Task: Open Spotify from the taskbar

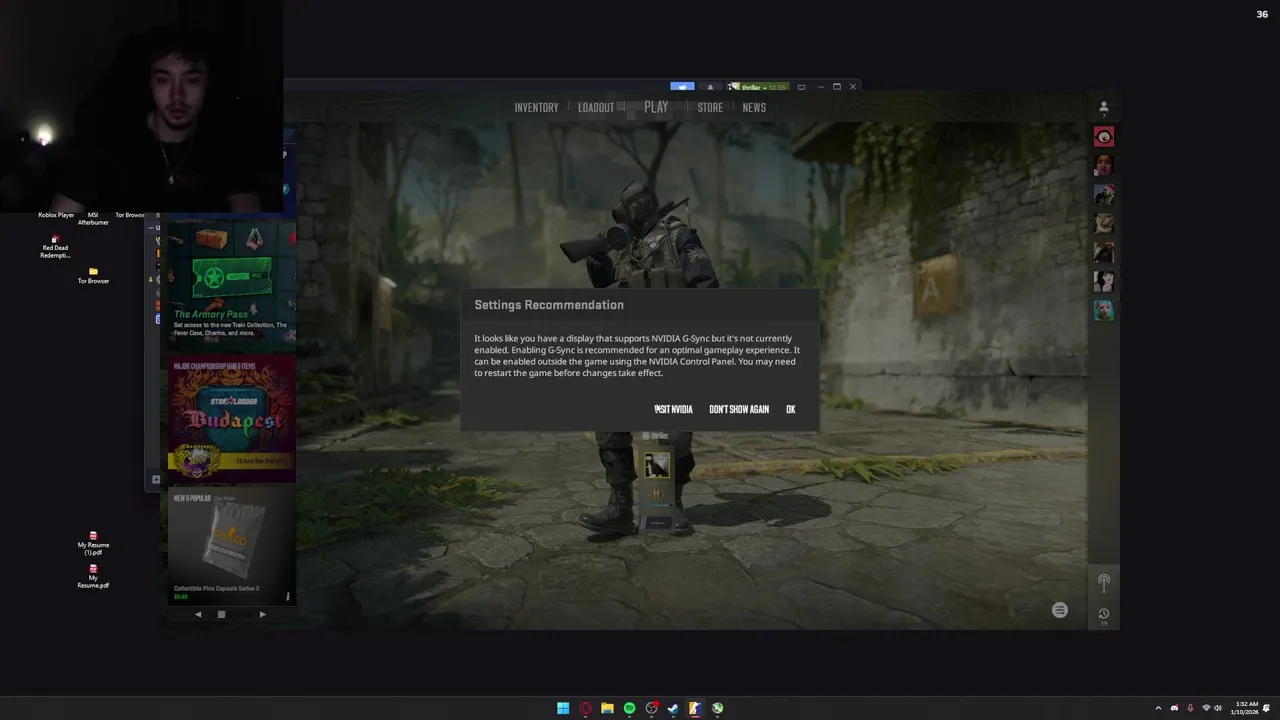Action: pyautogui.click(x=629, y=708)
